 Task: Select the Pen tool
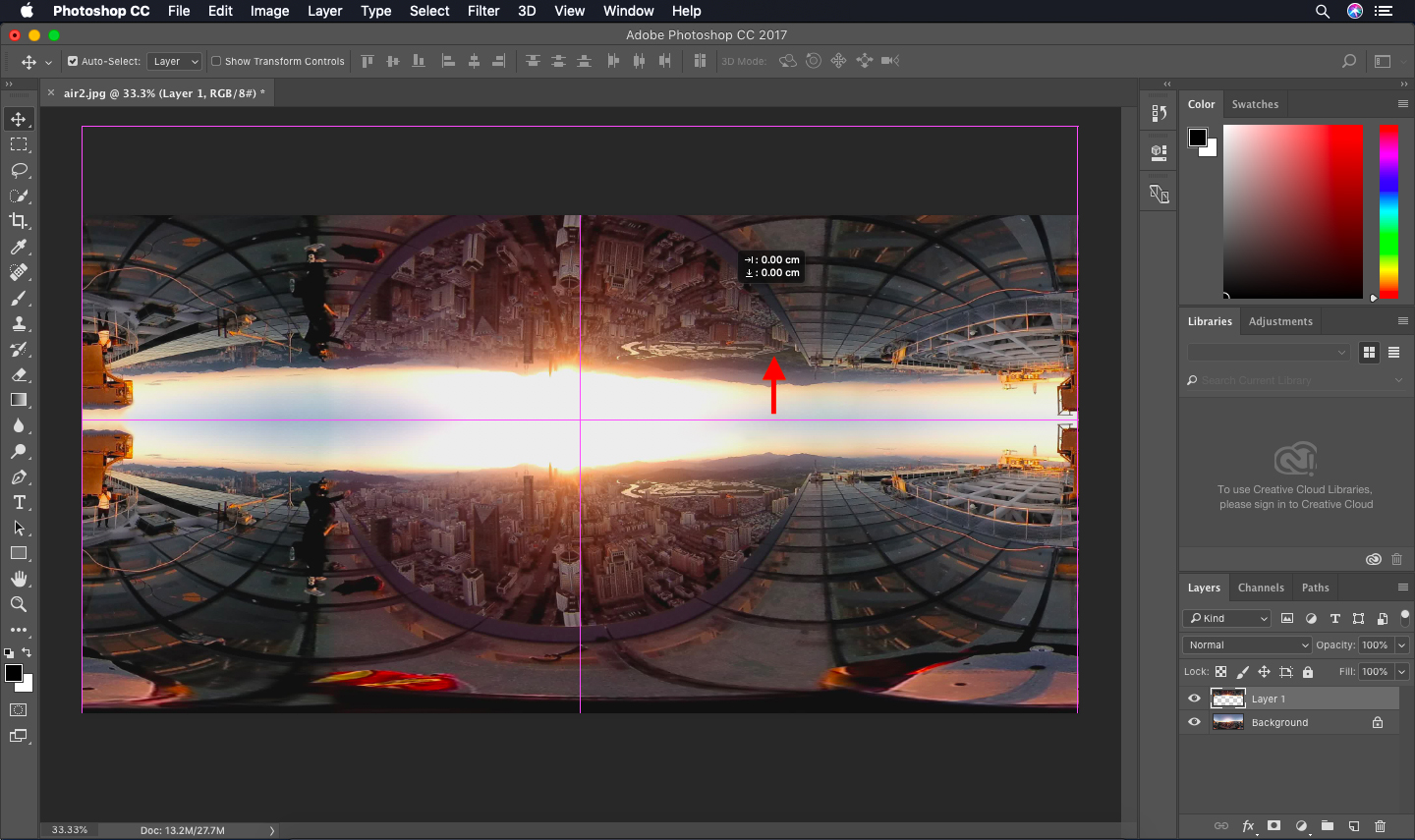(19, 476)
